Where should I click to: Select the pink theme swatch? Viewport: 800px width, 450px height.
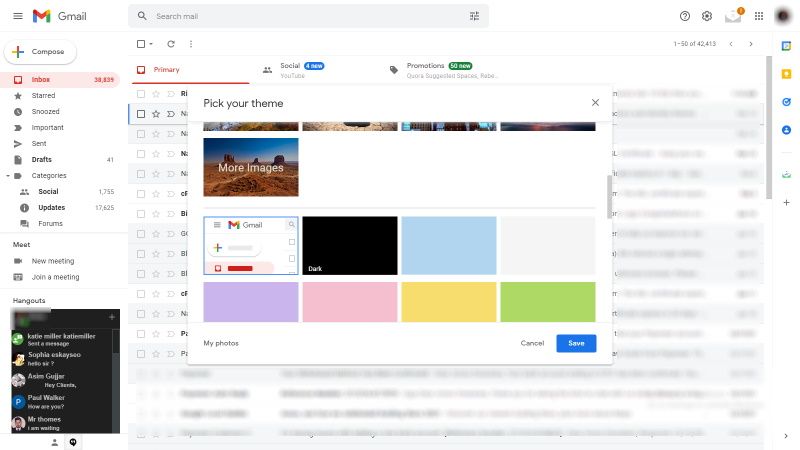click(350, 302)
